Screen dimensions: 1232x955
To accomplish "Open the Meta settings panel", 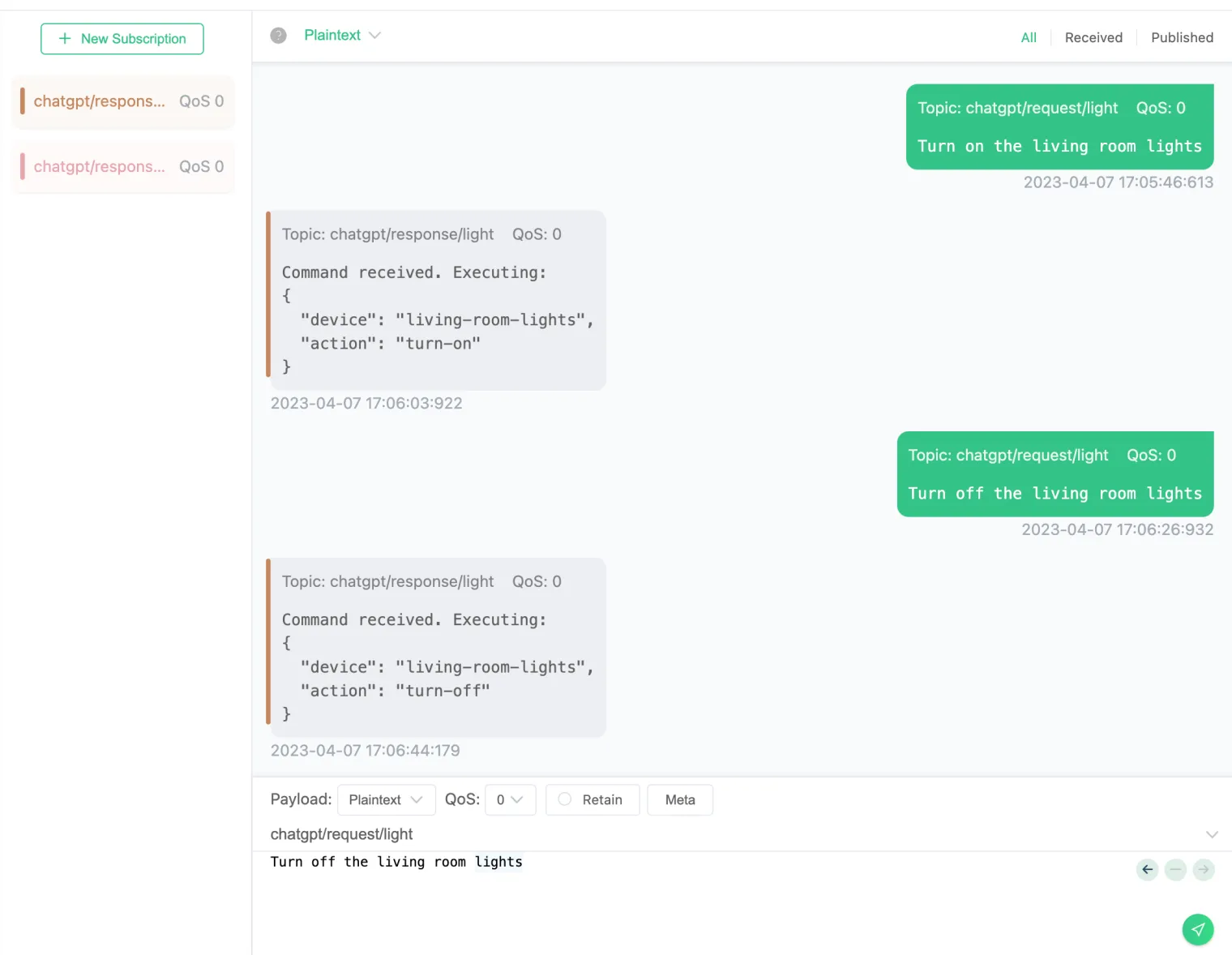I will click(x=680, y=799).
